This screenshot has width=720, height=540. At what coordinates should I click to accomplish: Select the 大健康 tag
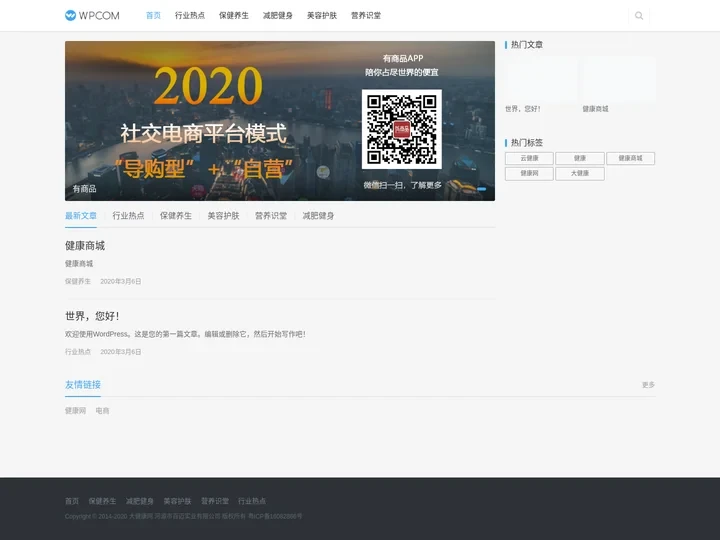pos(579,174)
